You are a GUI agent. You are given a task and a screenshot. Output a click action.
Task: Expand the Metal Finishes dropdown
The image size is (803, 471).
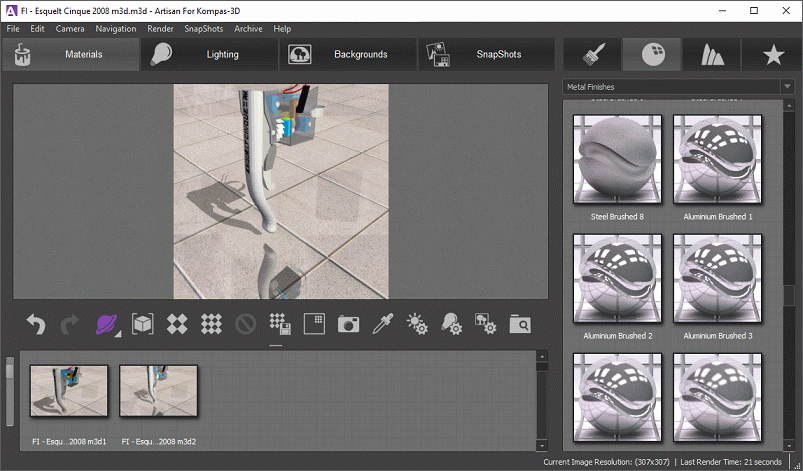coord(787,87)
